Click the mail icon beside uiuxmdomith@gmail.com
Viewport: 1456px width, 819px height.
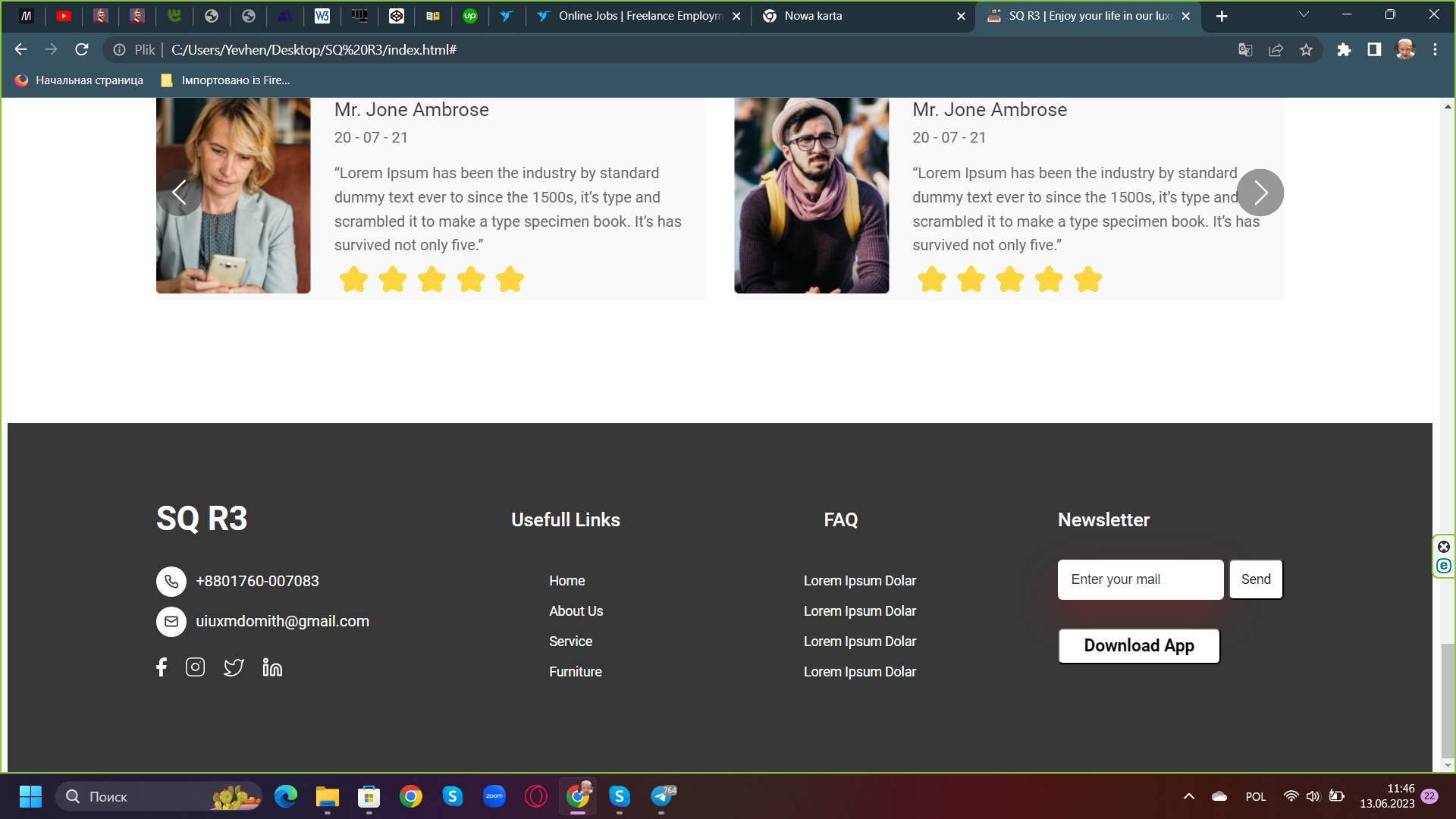[x=171, y=622]
